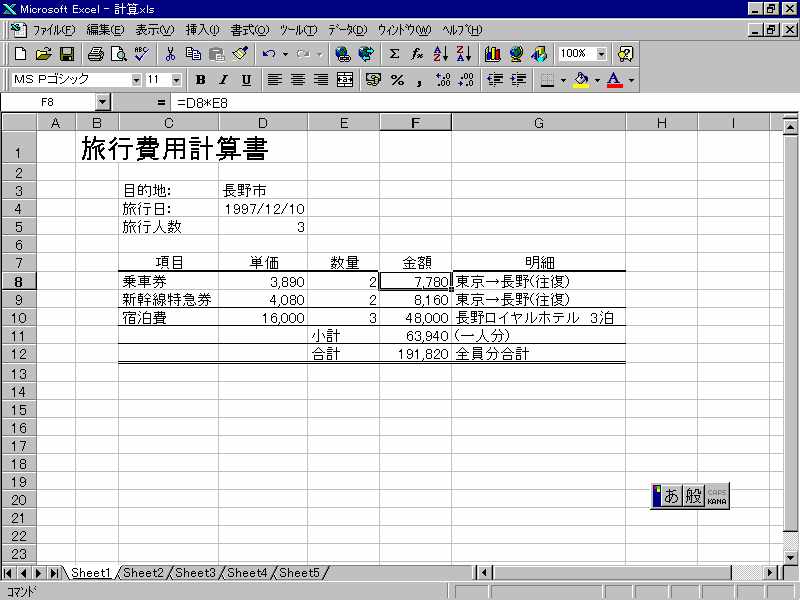The image size is (800, 600).
Task: Apply the yellow fill color bucket
Action: pos(581,80)
